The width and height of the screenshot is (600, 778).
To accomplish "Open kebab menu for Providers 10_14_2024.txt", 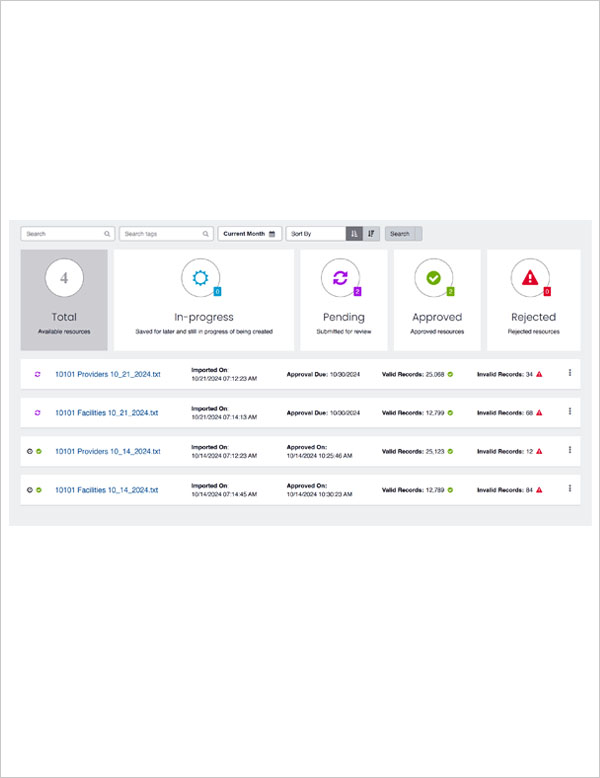I will coord(570,450).
